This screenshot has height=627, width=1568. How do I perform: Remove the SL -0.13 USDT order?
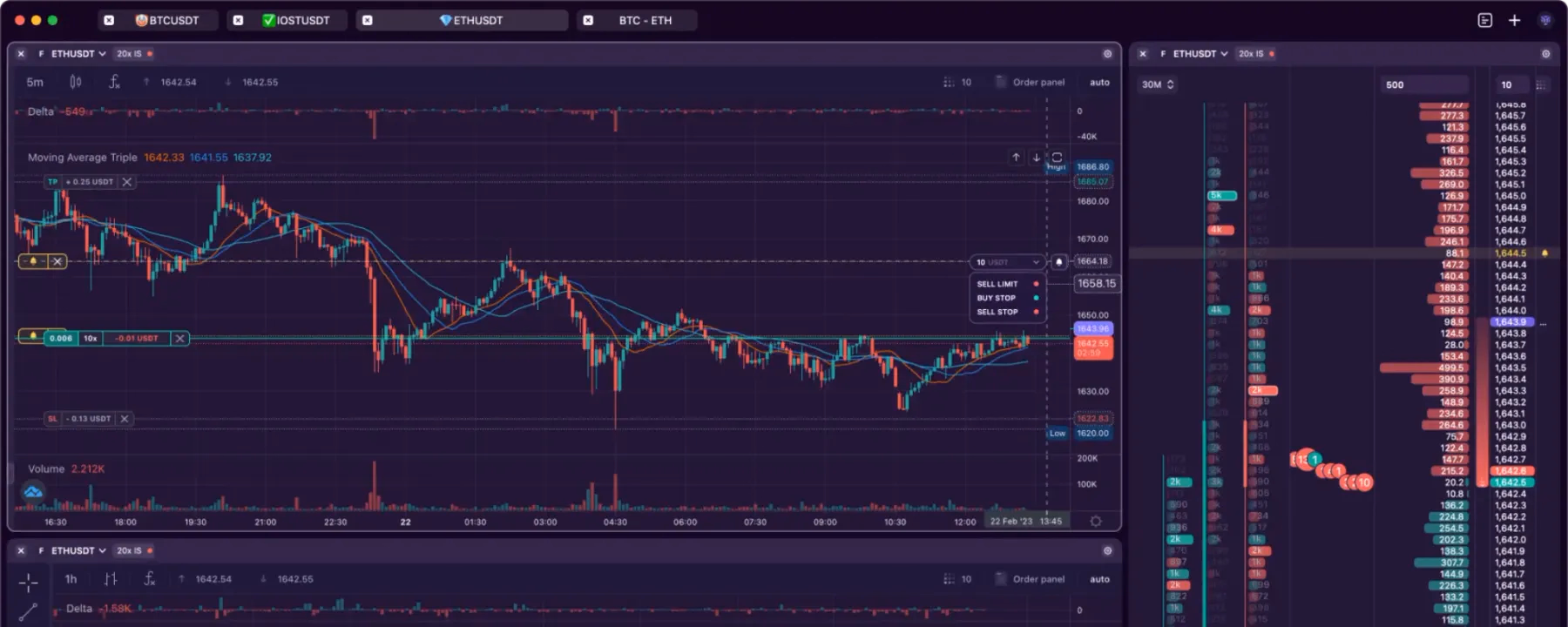[125, 419]
